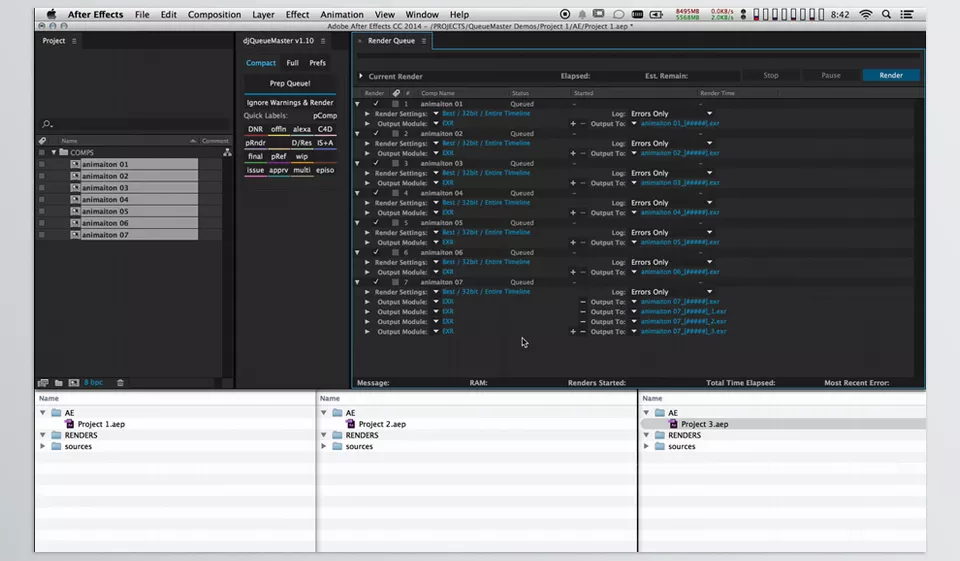Open the Composition menu
The height and width of the screenshot is (561, 960).
(214, 15)
